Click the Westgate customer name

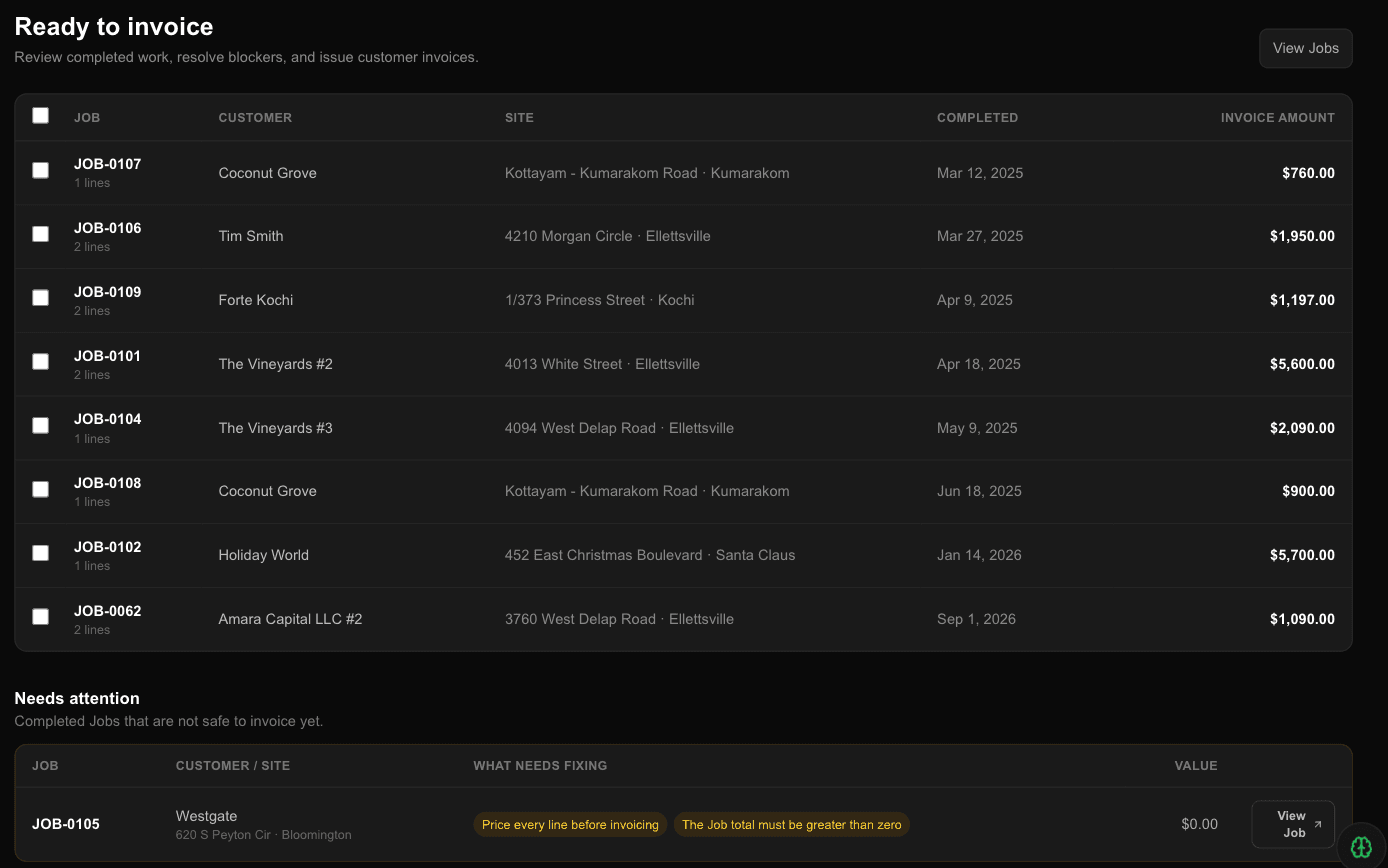click(x=206, y=816)
